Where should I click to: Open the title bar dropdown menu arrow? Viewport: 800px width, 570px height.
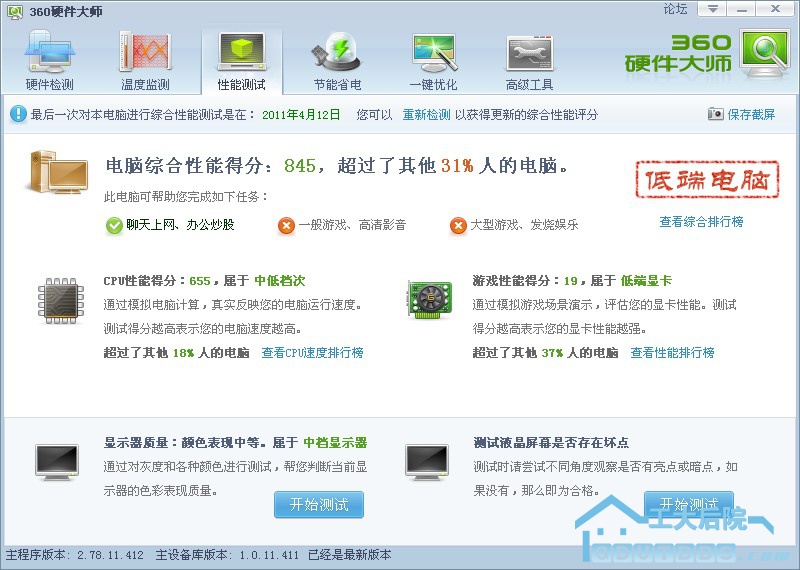(712, 9)
